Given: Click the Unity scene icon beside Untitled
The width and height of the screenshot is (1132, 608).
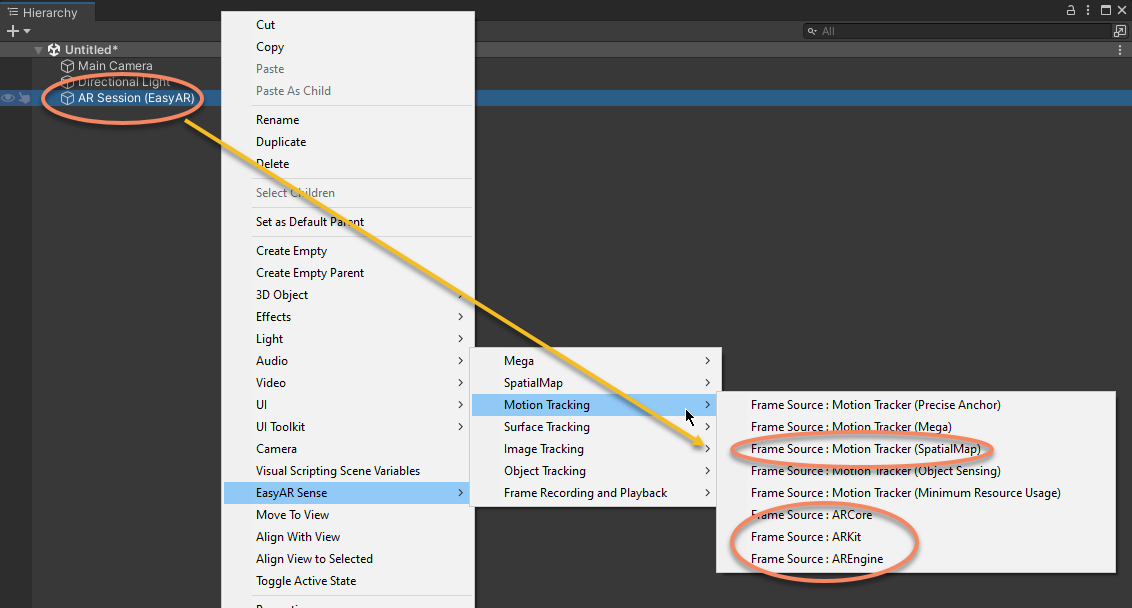Looking at the screenshot, I should point(54,50).
